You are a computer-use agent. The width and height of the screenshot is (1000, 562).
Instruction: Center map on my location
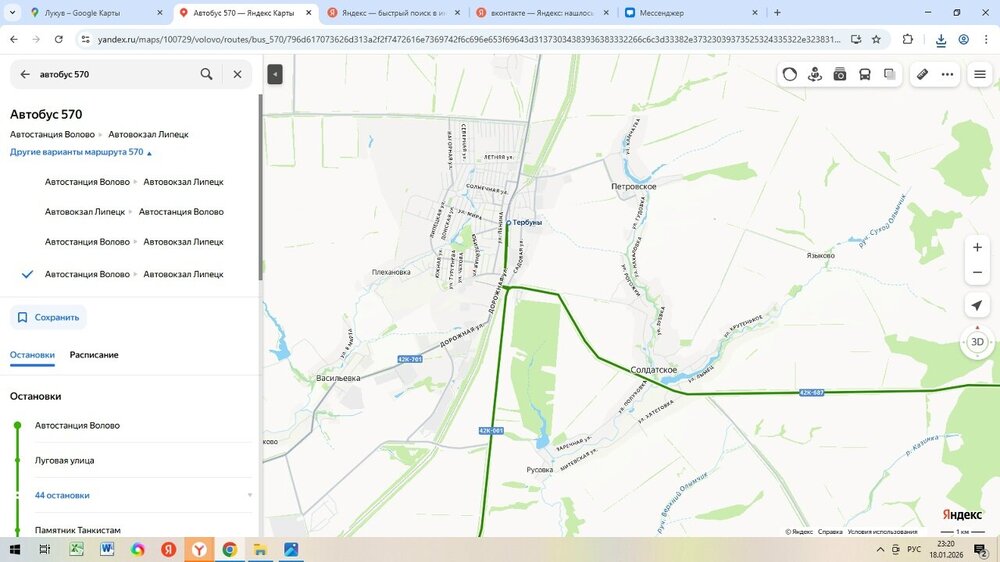[977, 305]
